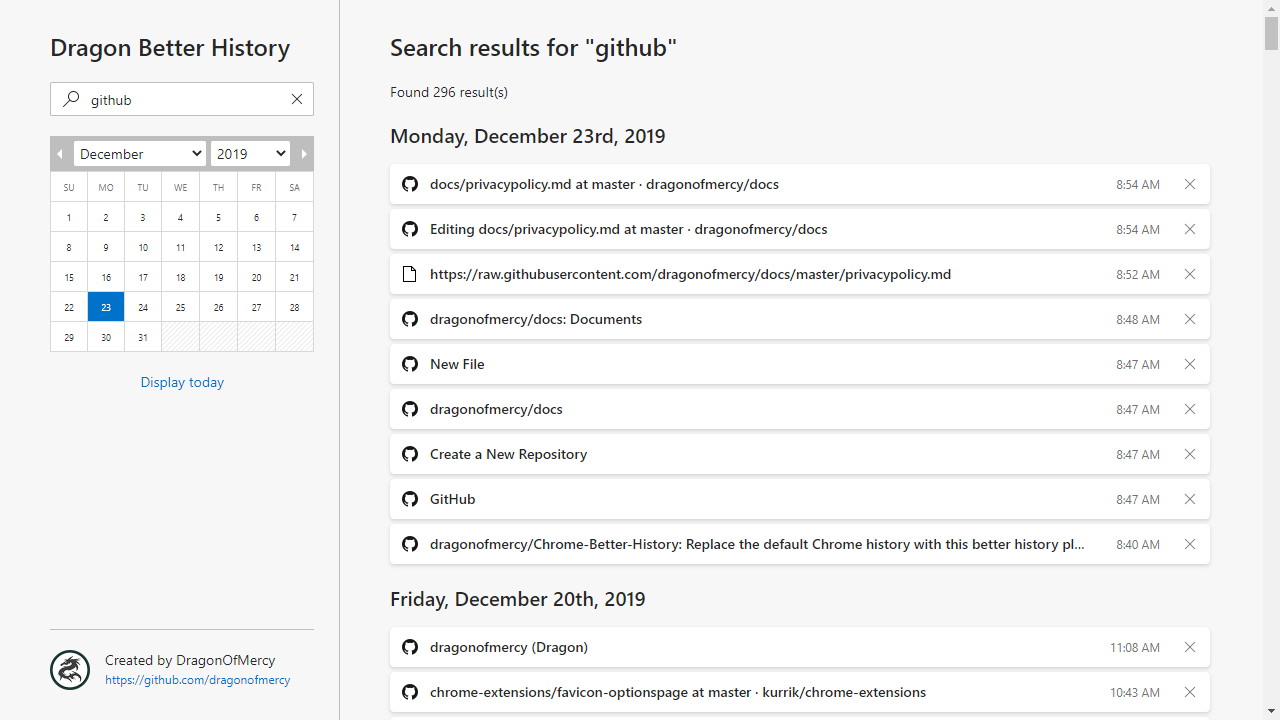Go to next month in calendar
The height and width of the screenshot is (720, 1280).
(x=304, y=154)
